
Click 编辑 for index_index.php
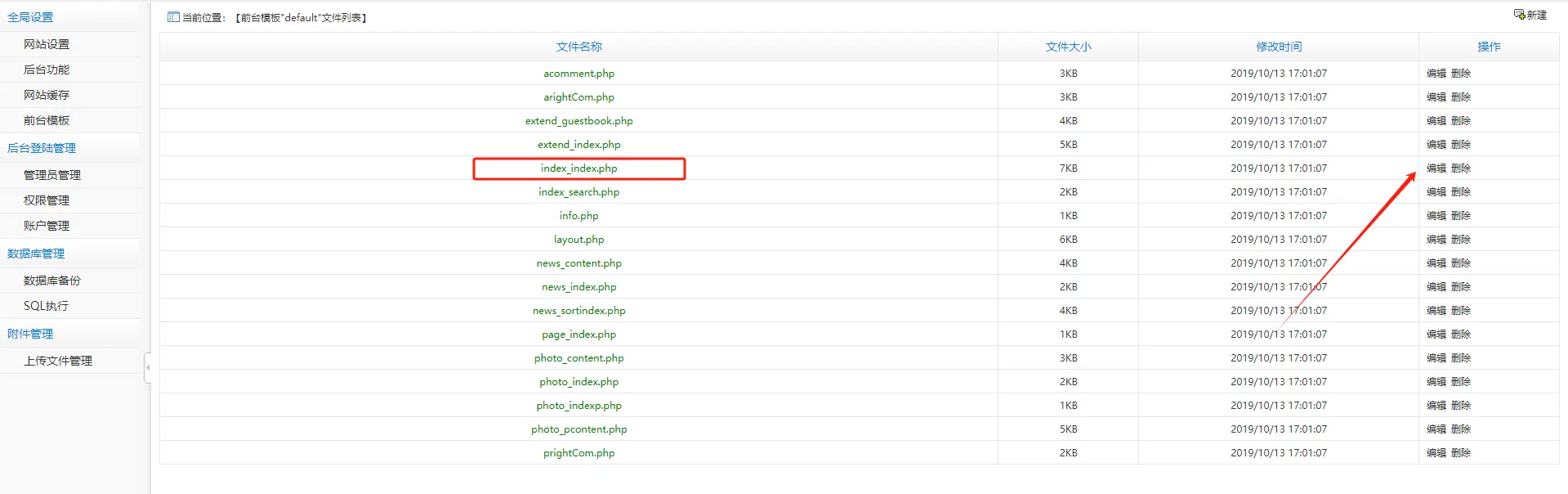click(x=1436, y=168)
